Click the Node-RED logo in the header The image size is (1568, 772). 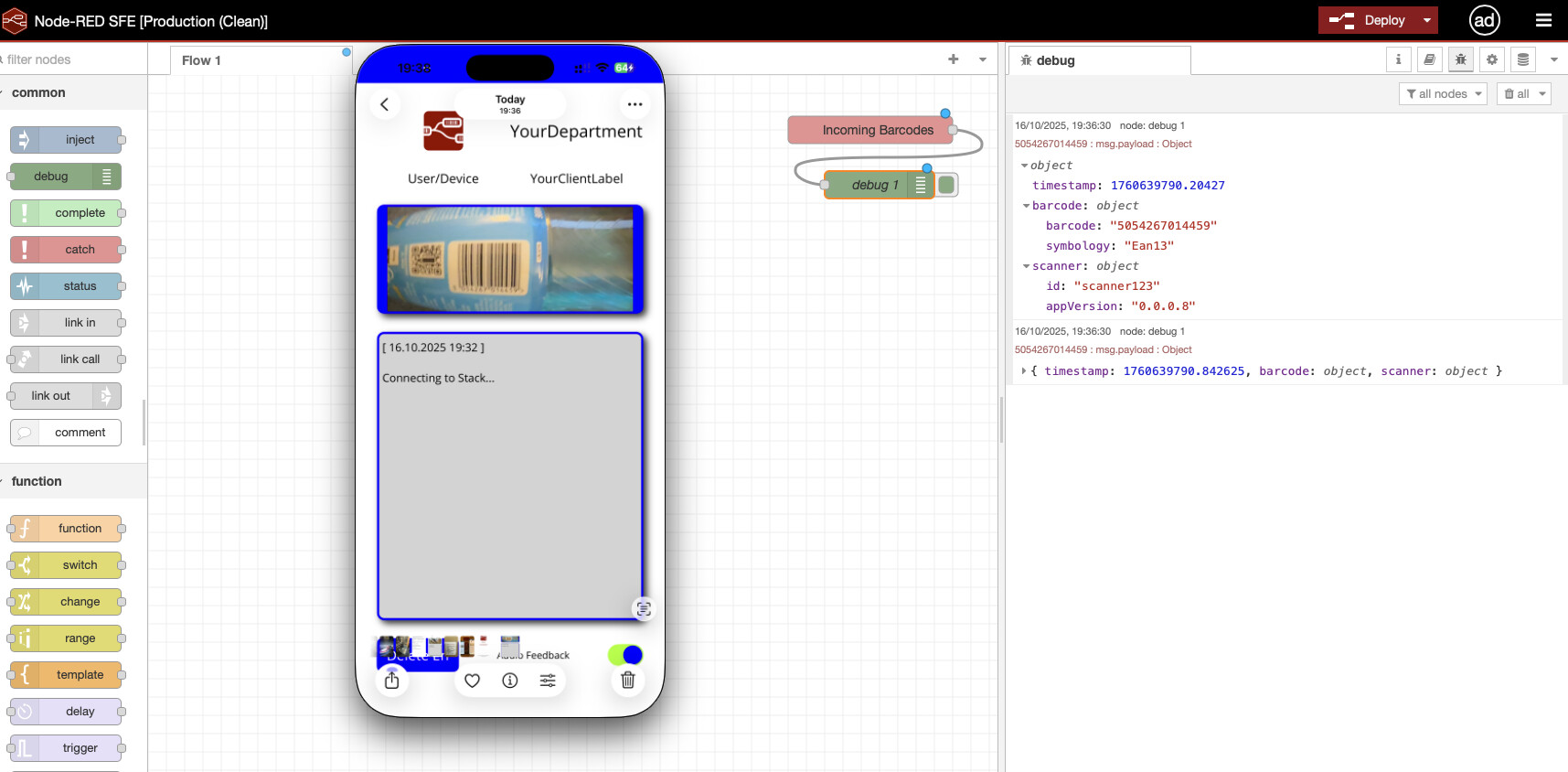pyautogui.click(x=15, y=20)
